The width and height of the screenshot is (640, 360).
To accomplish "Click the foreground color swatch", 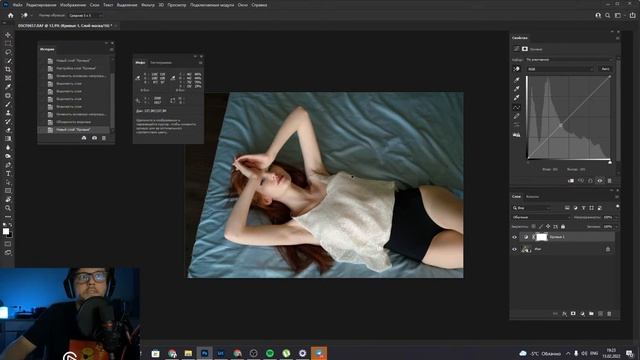I will point(6,231).
